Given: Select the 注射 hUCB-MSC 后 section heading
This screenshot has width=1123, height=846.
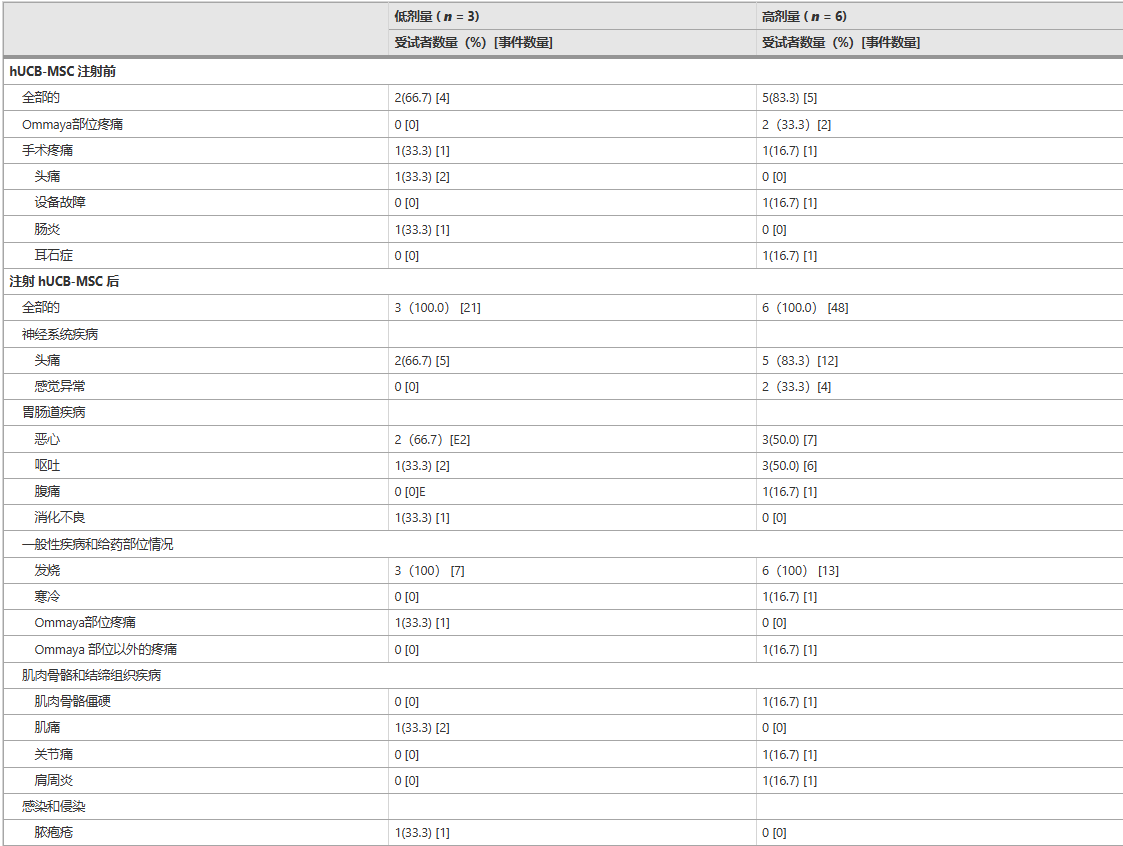Looking at the screenshot, I should click(64, 282).
